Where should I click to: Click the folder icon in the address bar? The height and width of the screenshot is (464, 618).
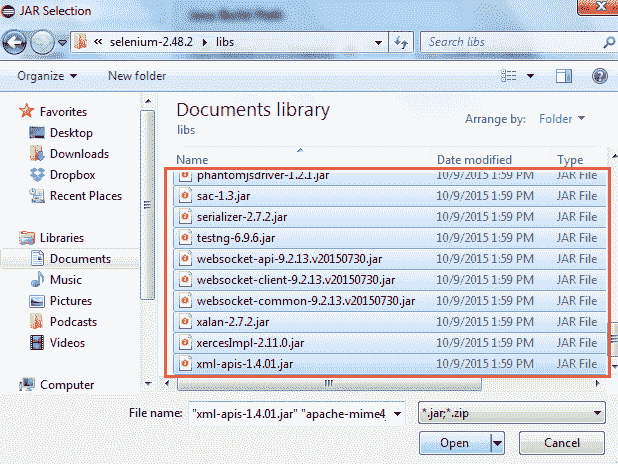pyautogui.click(x=80, y=42)
